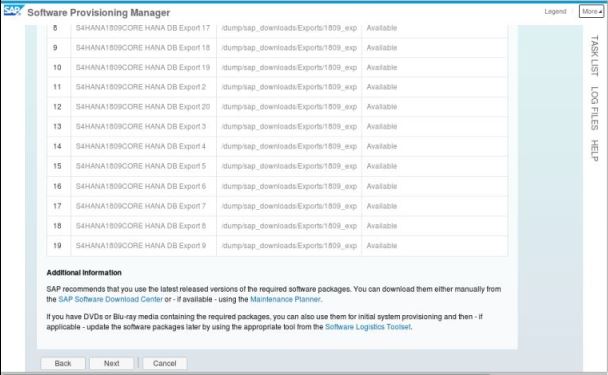Click row number 10 cell
This screenshot has width=608, height=375.
pos(59,67)
